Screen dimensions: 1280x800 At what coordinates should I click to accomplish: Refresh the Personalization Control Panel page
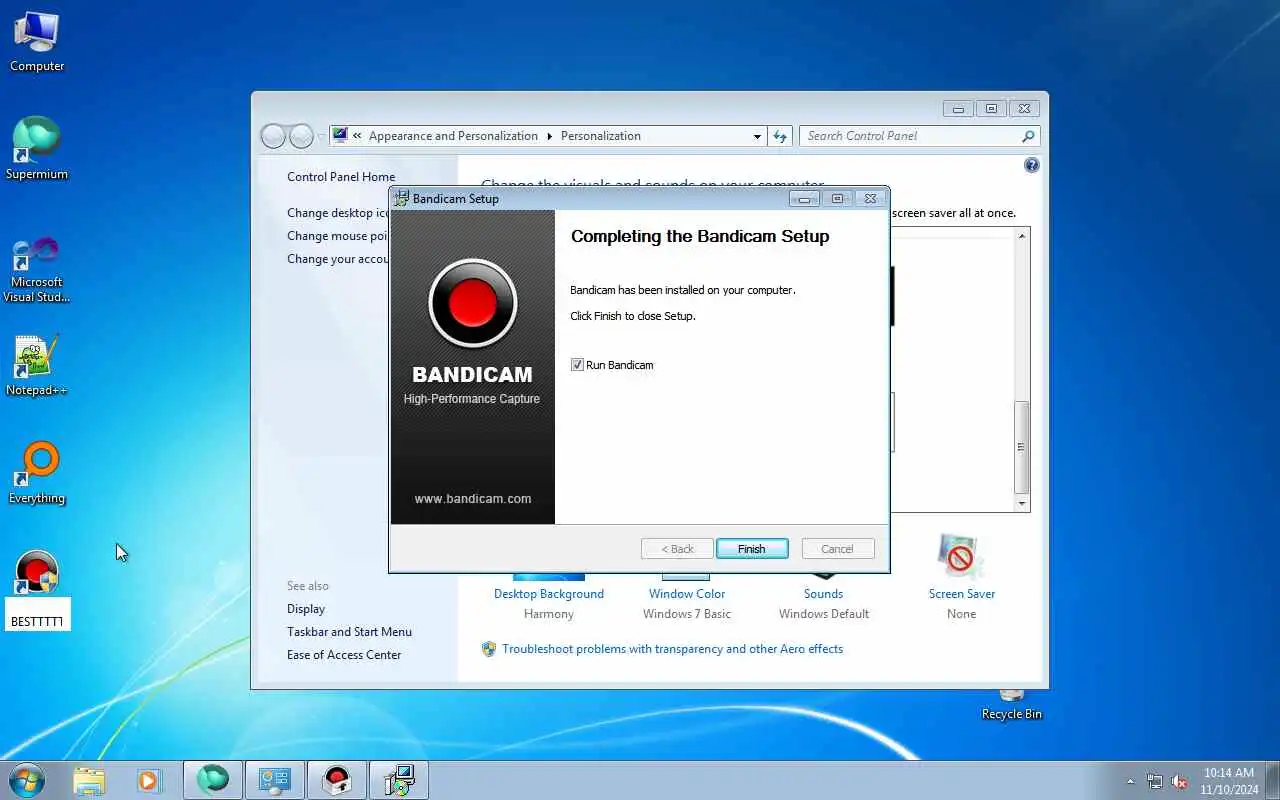pyautogui.click(x=780, y=136)
